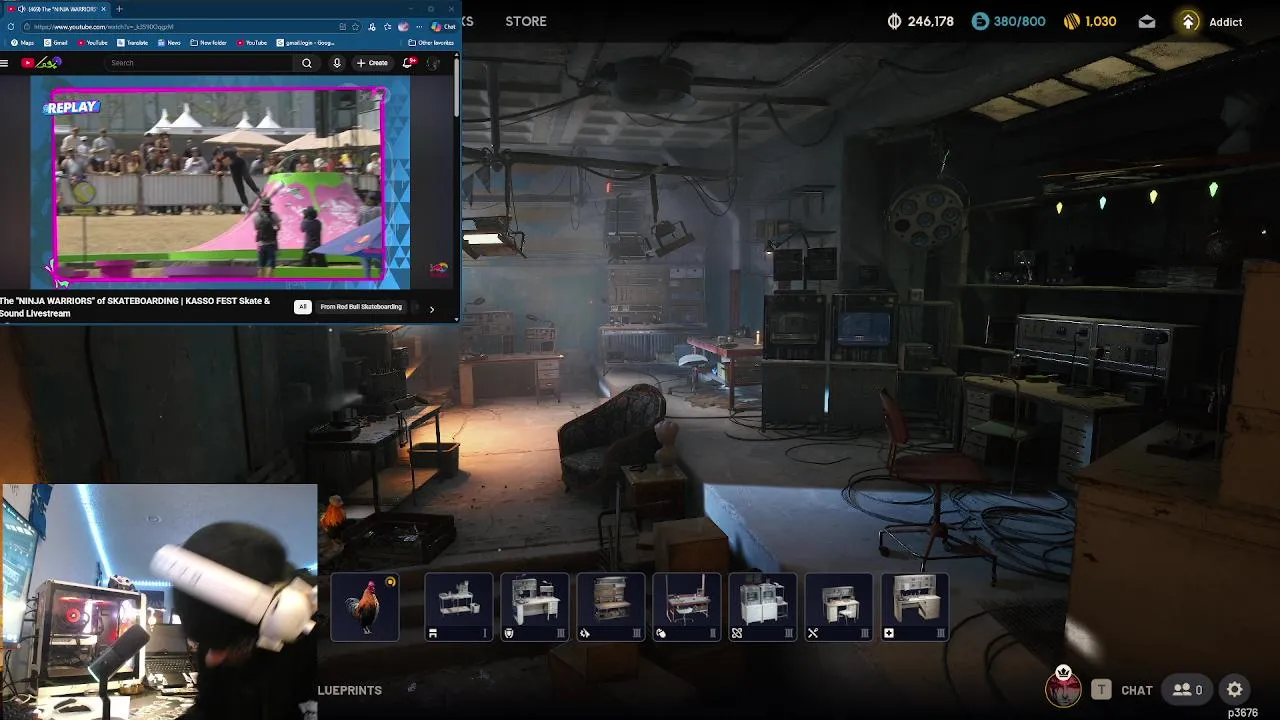Start YouTube voice search microphone
This screenshot has height=720, width=1280.
point(337,63)
